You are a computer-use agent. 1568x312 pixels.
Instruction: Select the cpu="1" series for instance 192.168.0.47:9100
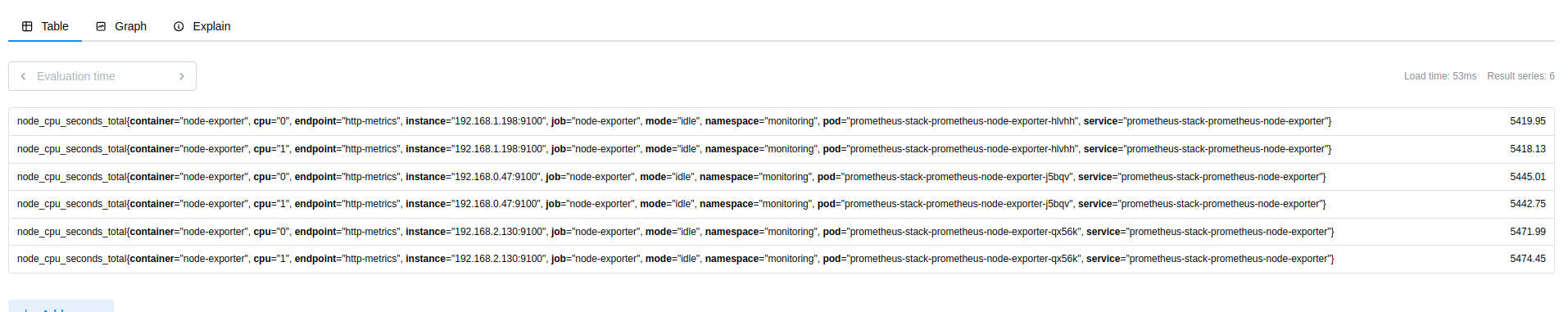click(x=781, y=204)
